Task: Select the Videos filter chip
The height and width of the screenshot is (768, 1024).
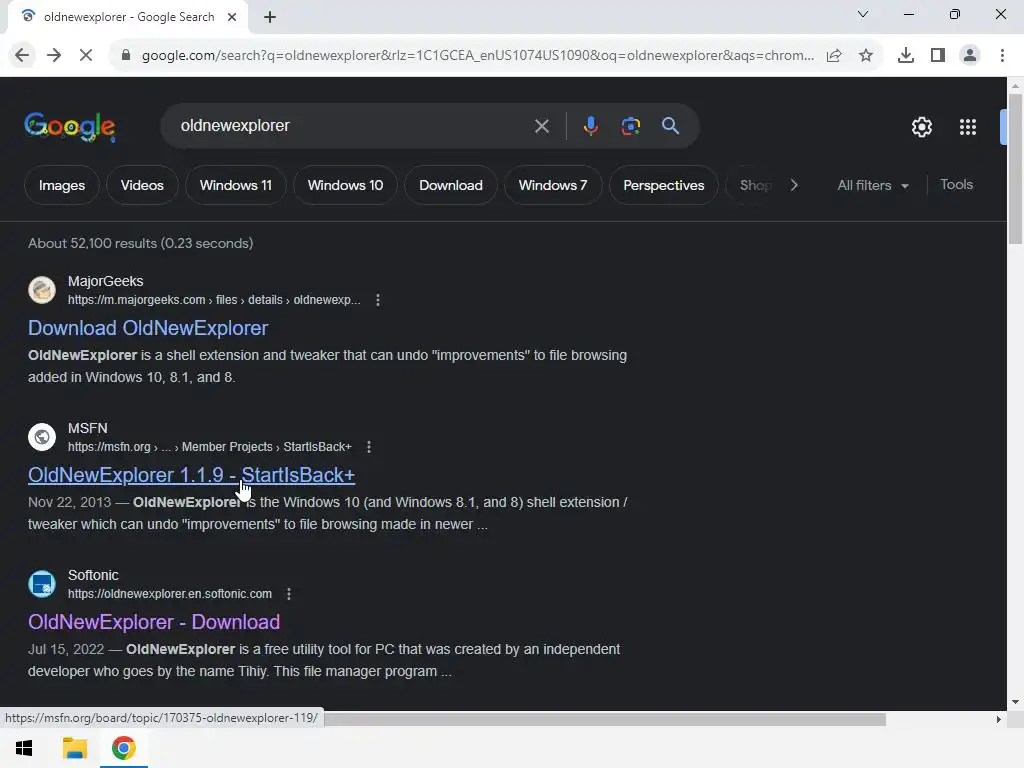Action: click(142, 185)
